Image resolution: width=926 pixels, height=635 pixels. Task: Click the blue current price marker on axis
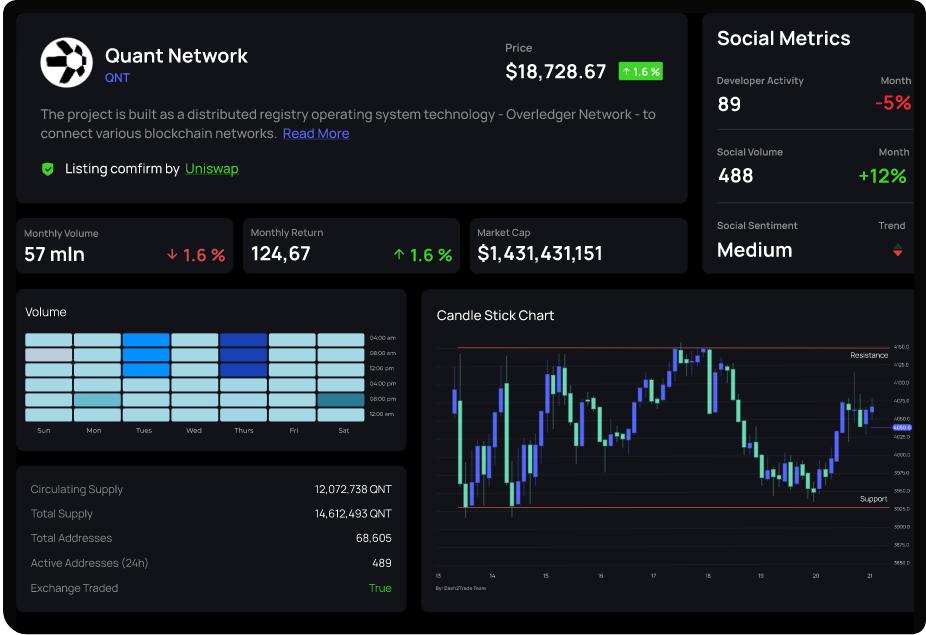coord(902,428)
